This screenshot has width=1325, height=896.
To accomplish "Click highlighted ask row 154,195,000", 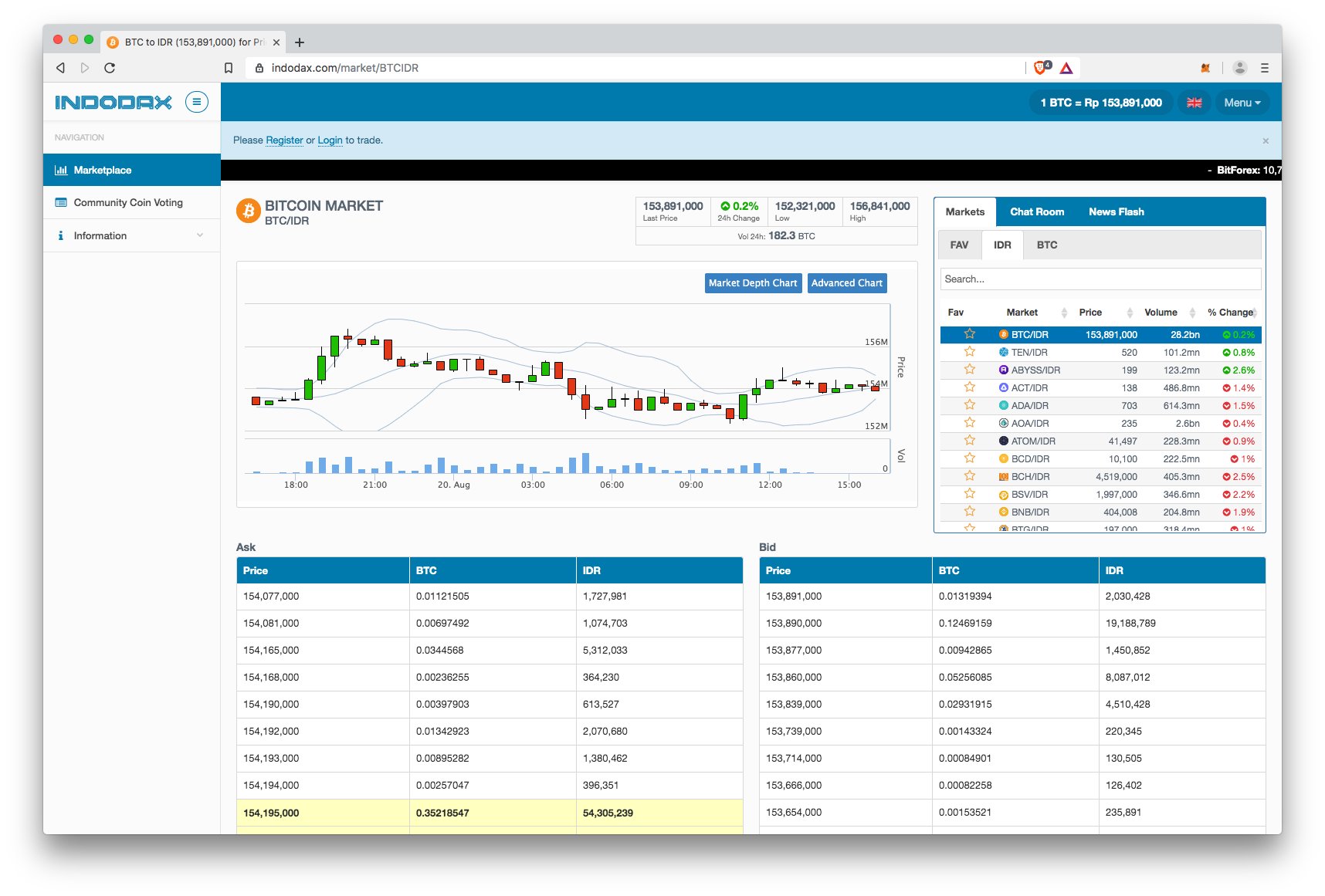I will click(490, 813).
